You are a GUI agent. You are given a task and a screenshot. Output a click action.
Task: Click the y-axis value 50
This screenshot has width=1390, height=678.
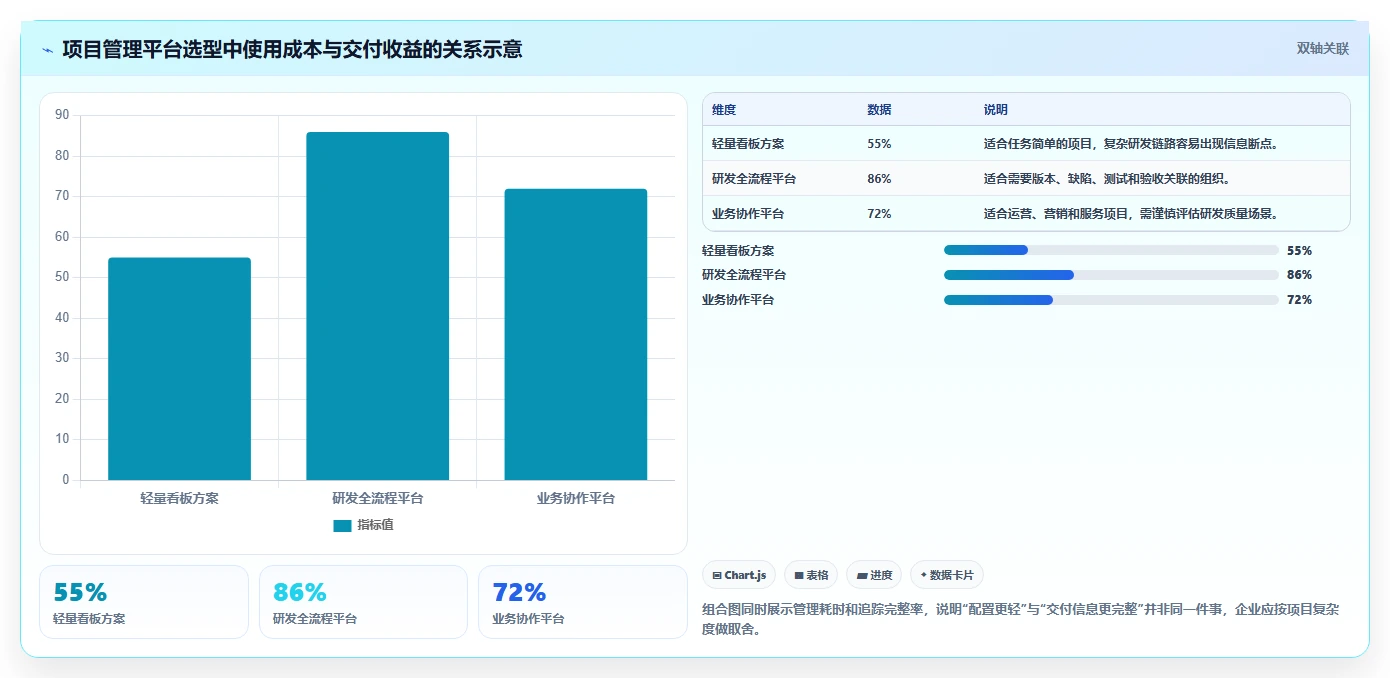pyautogui.click(x=62, y=277)
